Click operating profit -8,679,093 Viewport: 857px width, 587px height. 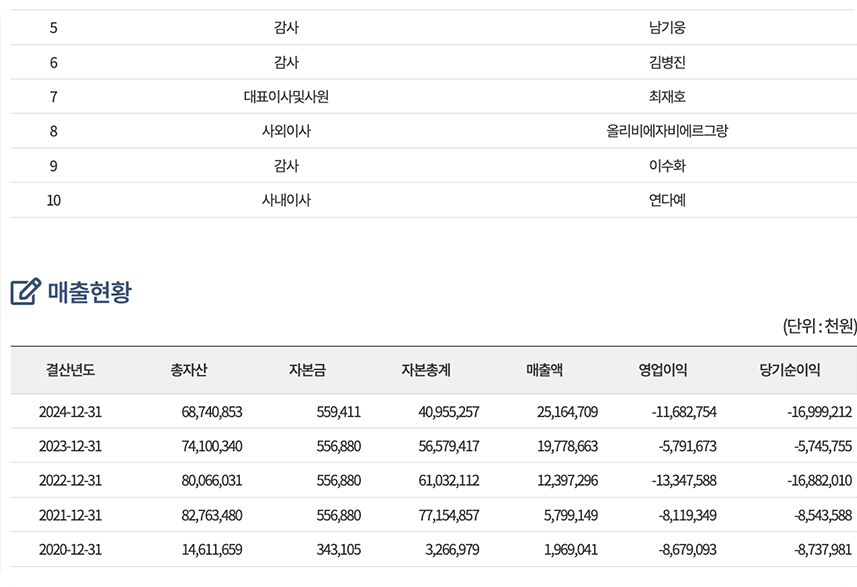click(x=688, y=549)
